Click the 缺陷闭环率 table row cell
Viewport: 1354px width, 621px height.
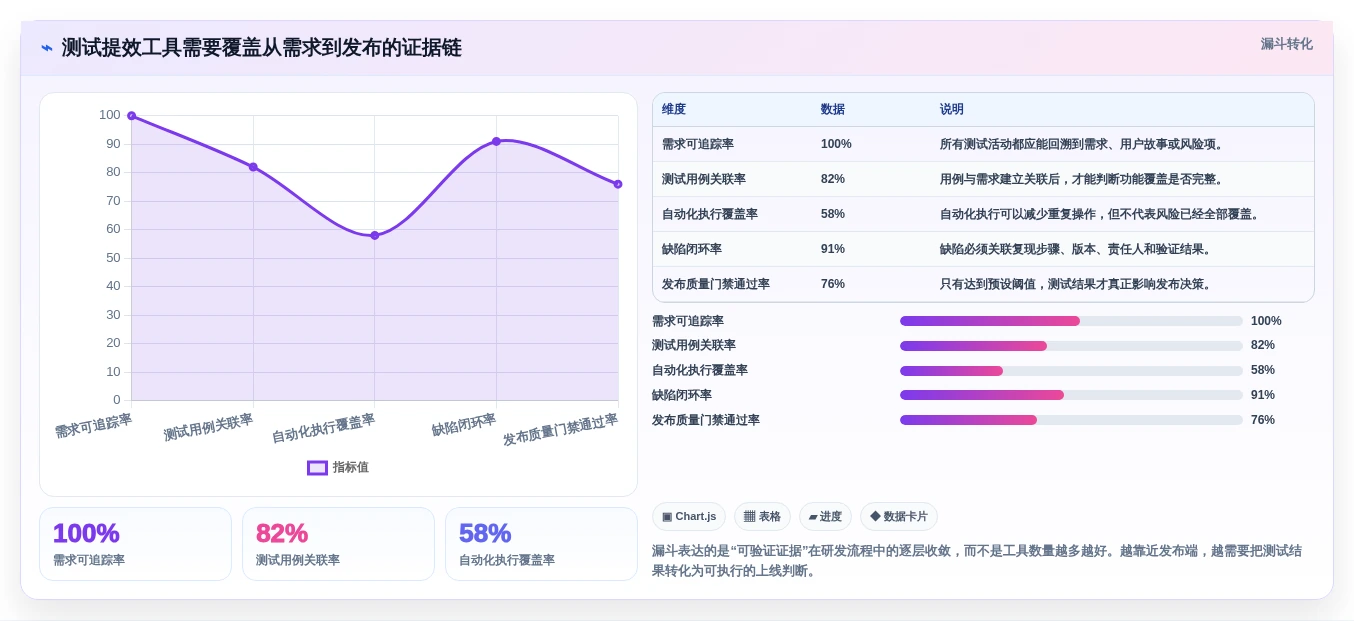(x=692, y=249)
